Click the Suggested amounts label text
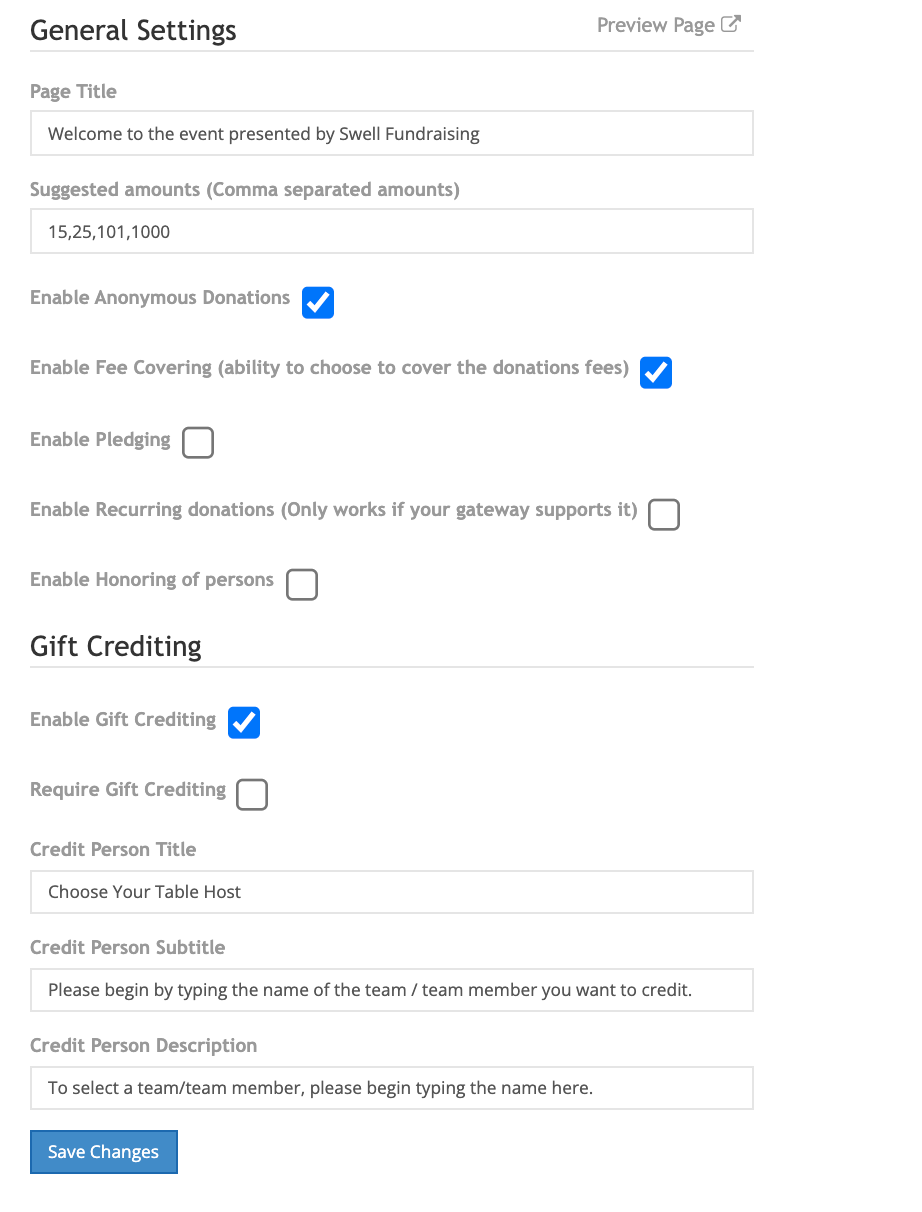Viewport: 922px width, 1212px height. 244,189
